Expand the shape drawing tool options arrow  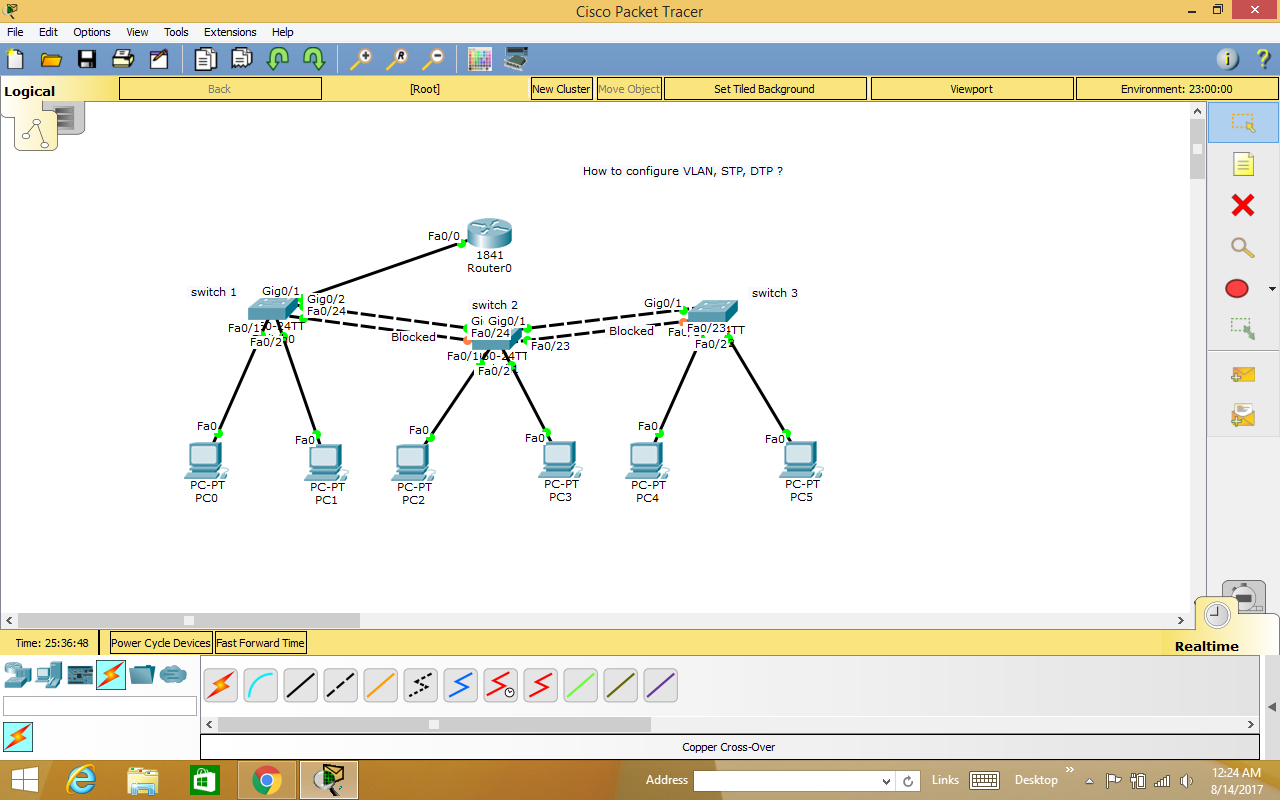click(x=1271, y=288)
